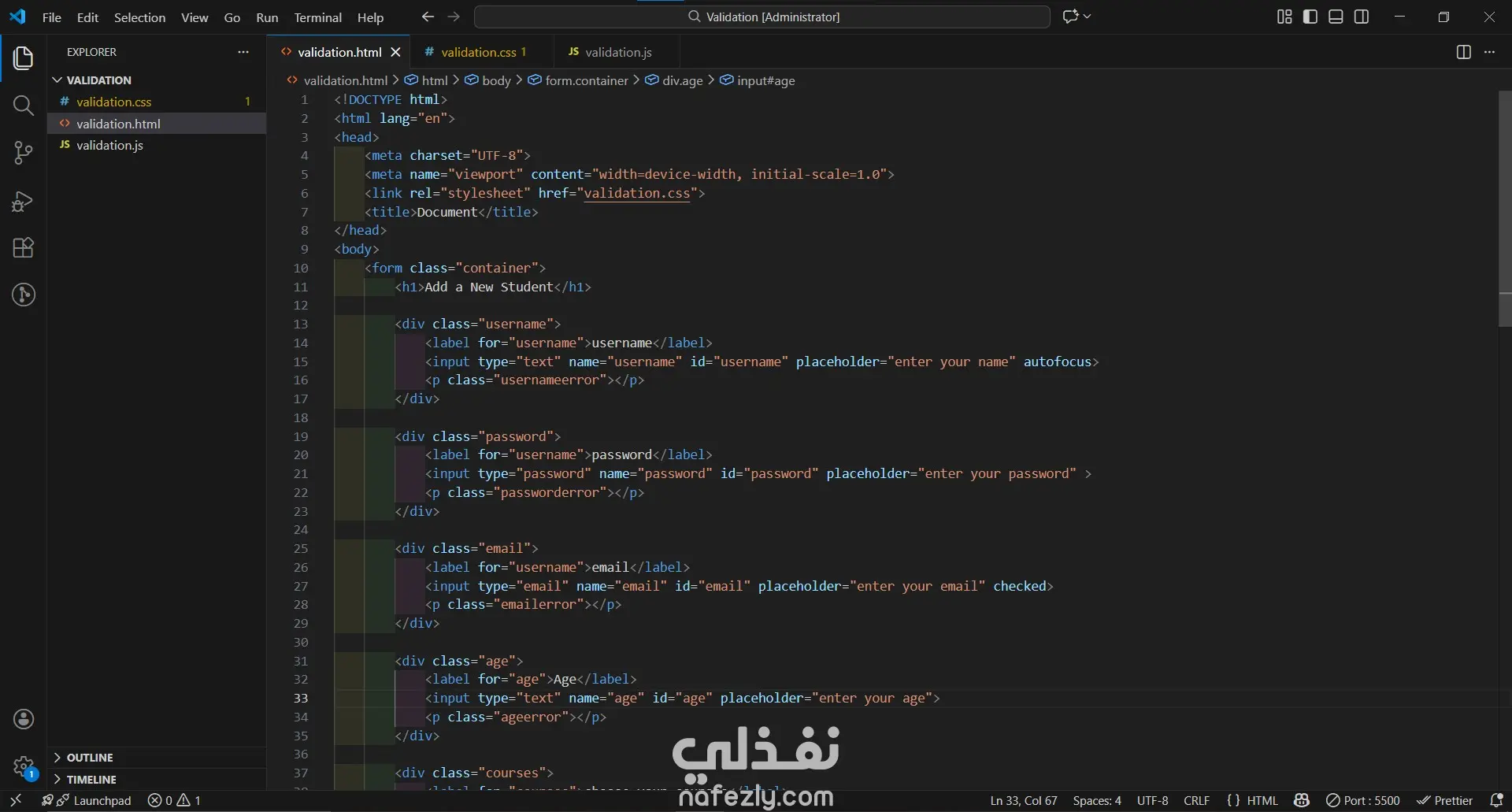Screen dimensions: 1512x812
Task: Open the Accounts icon in activity bar
Action: tap(24, 719)
